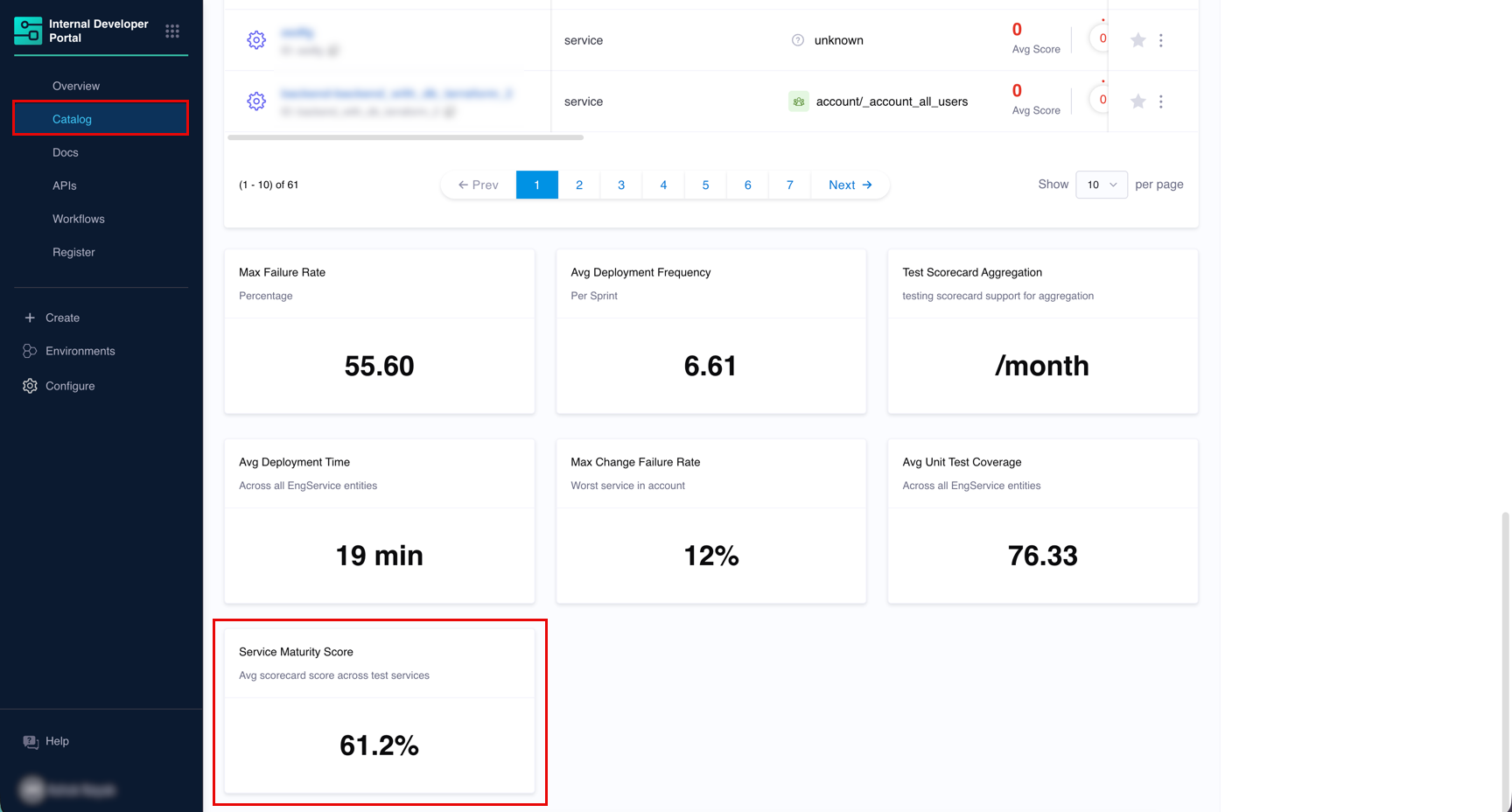Click the Create label in the sidebar

[62, 318]
